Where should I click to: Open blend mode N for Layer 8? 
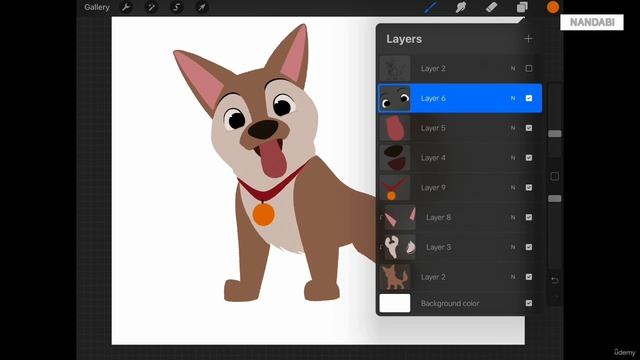point(513,218)
